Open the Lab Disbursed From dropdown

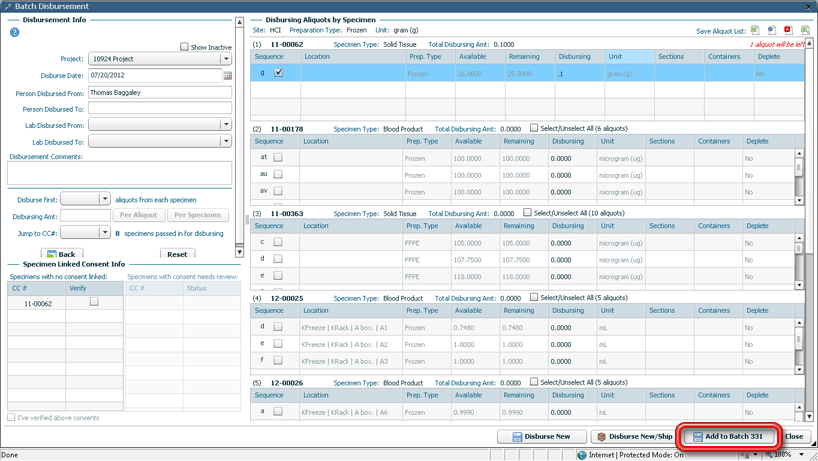click(x=226, y=124)
